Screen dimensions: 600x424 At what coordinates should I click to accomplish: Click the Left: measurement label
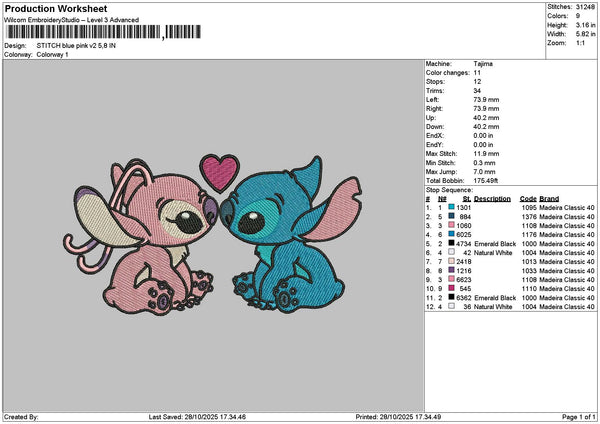click(432, 99)
